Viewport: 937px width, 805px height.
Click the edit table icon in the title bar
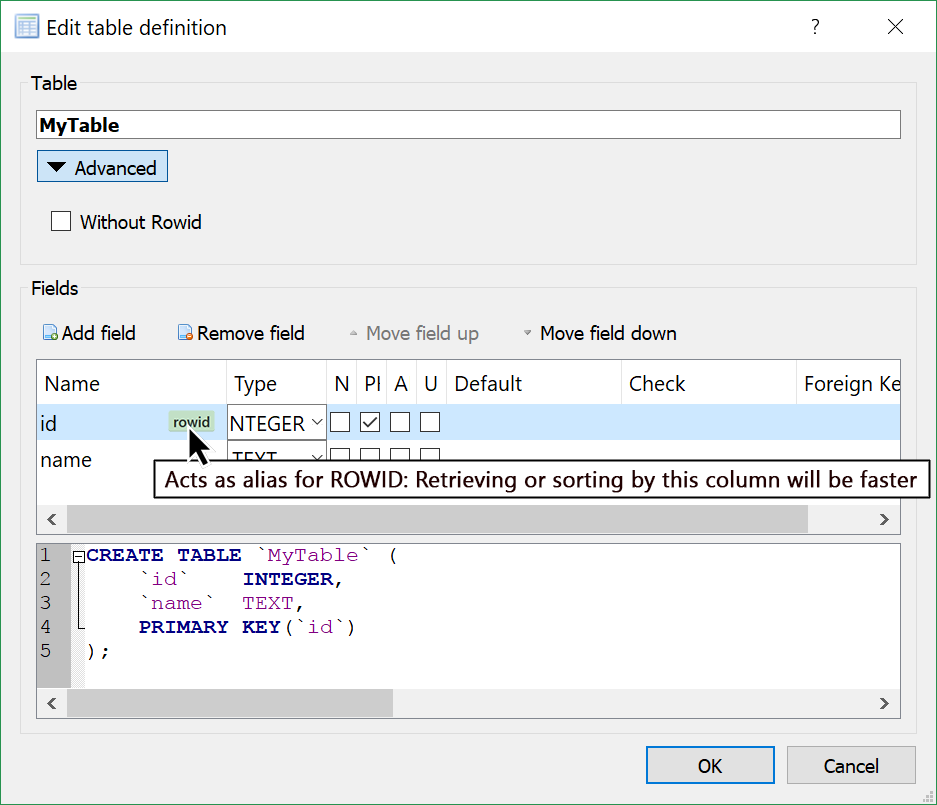[x=26, y=24]
